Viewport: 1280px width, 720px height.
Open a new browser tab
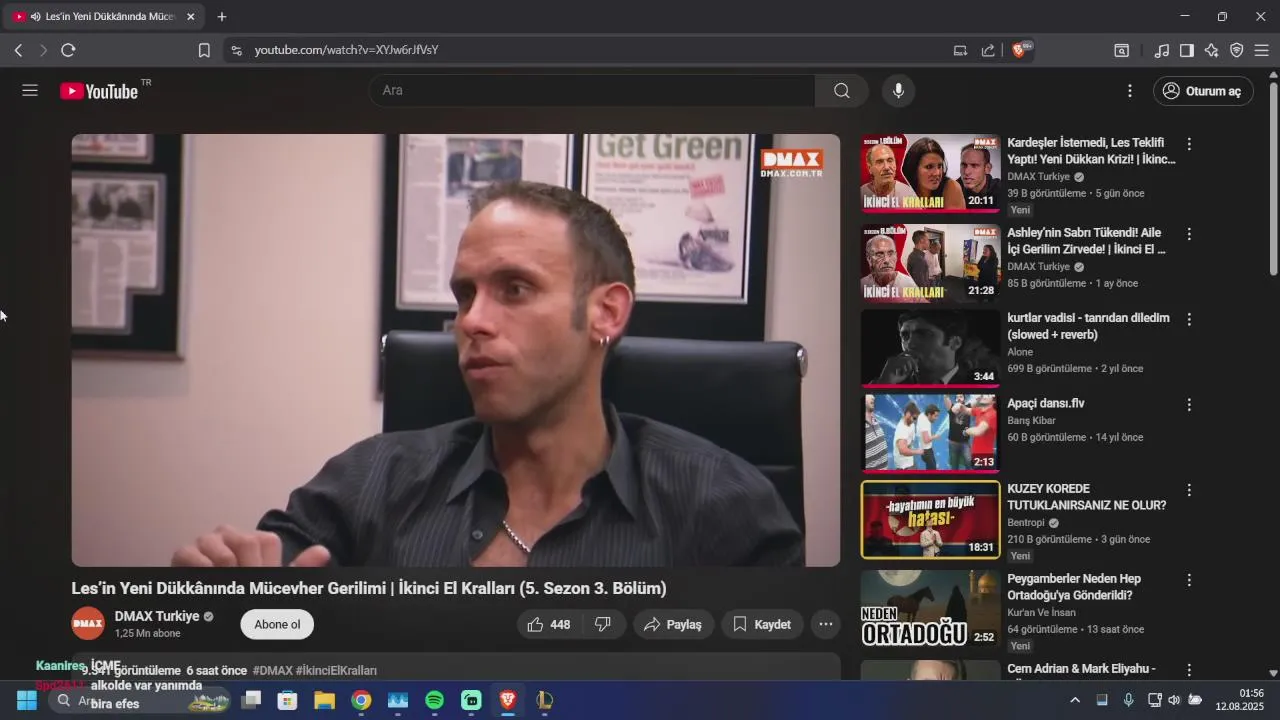point(222,17)
